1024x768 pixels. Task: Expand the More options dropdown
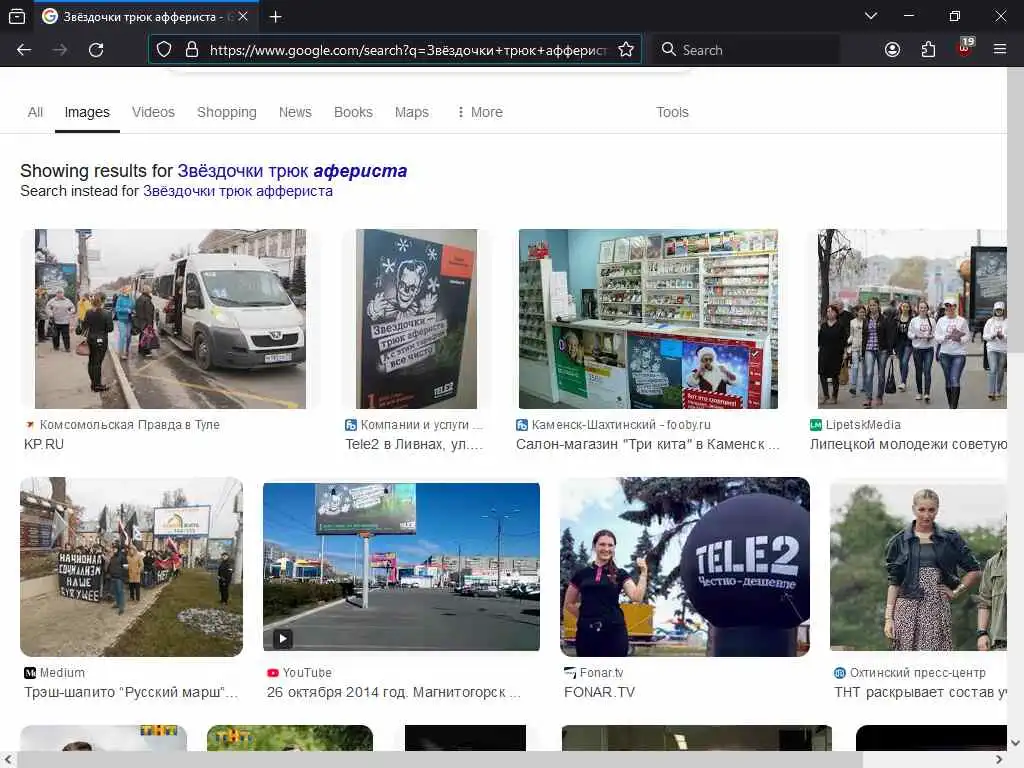(480, 112)
